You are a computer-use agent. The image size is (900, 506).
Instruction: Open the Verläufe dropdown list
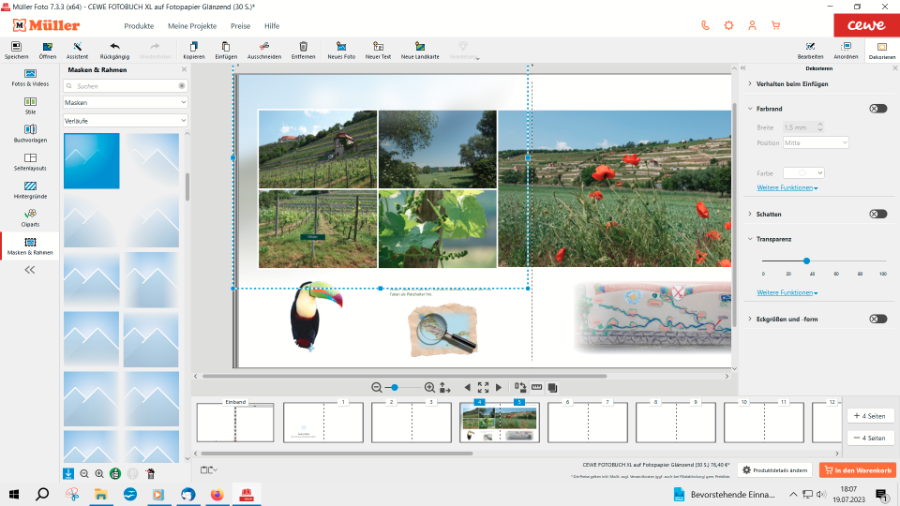click(125, 120)
